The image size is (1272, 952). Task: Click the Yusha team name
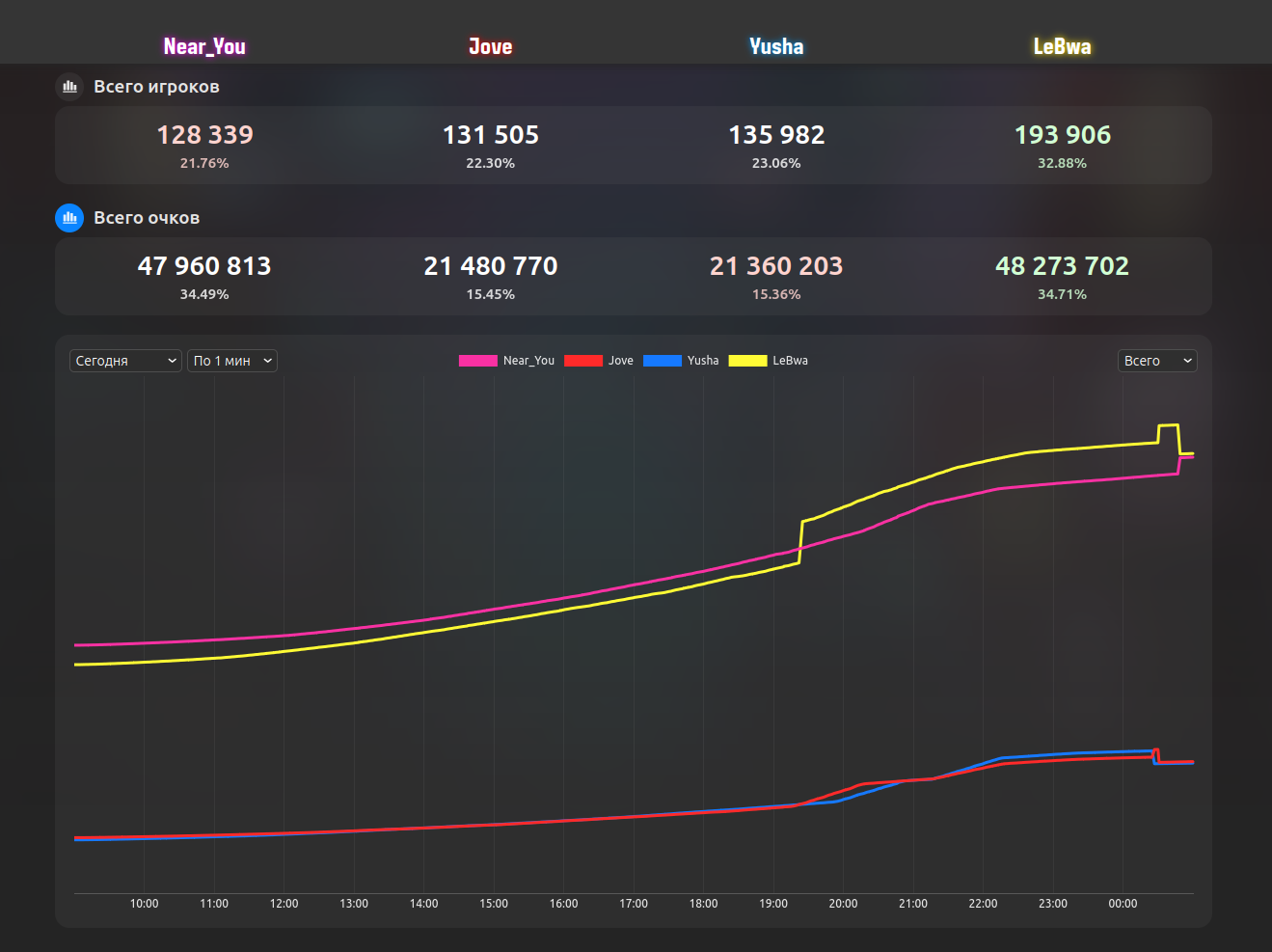pyautogui.click(x=776, y=46)
